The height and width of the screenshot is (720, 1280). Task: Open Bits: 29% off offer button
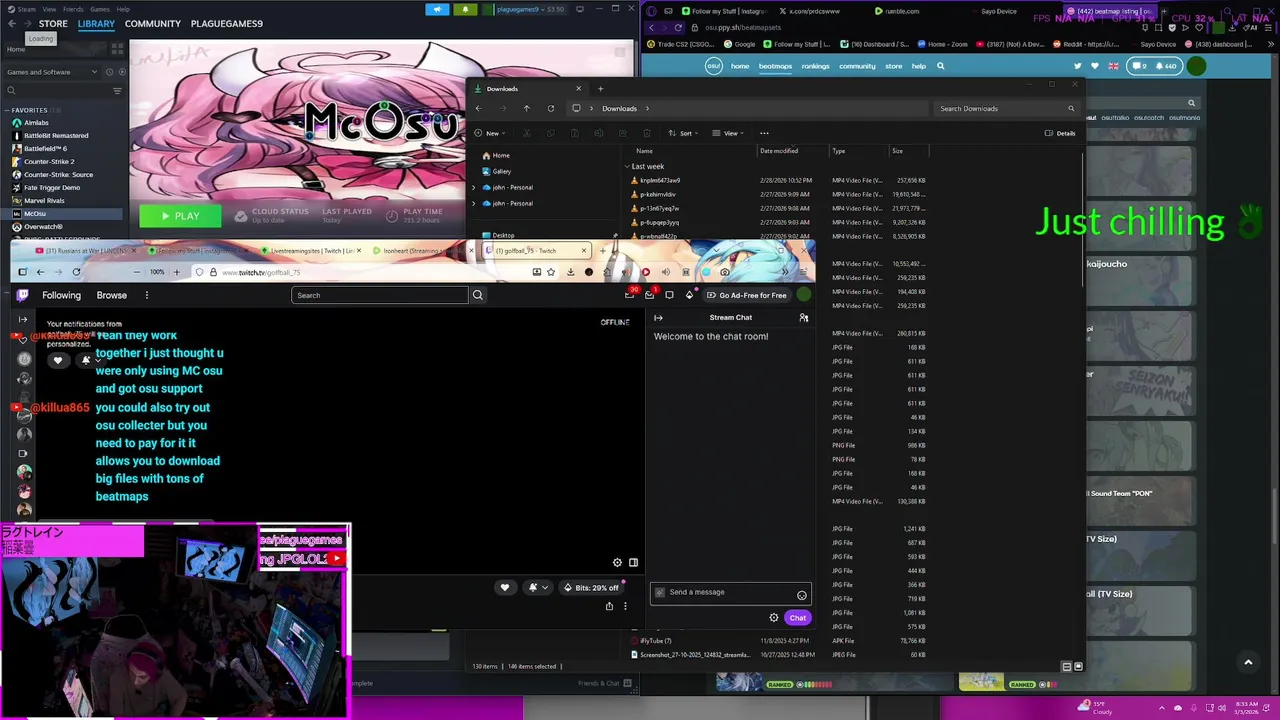point(591,588)
